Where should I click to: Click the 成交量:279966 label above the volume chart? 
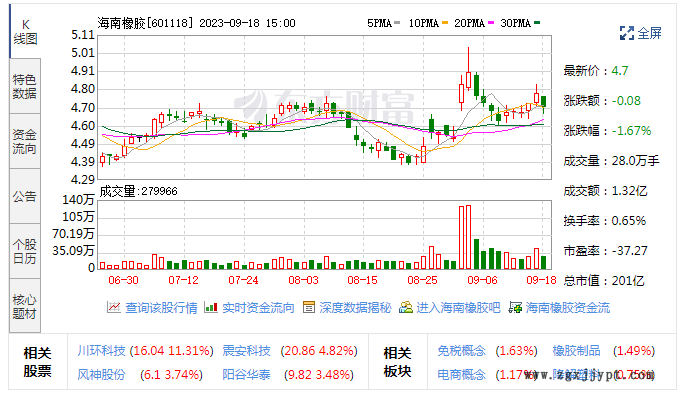(139, 191)
